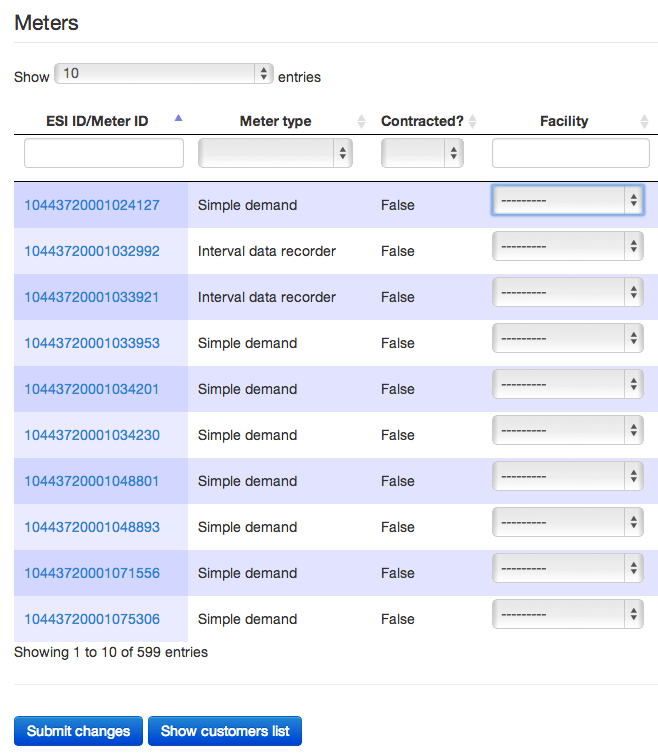
Task: Focus the ESI ID/Meter ID filter field
Action: 104,153
